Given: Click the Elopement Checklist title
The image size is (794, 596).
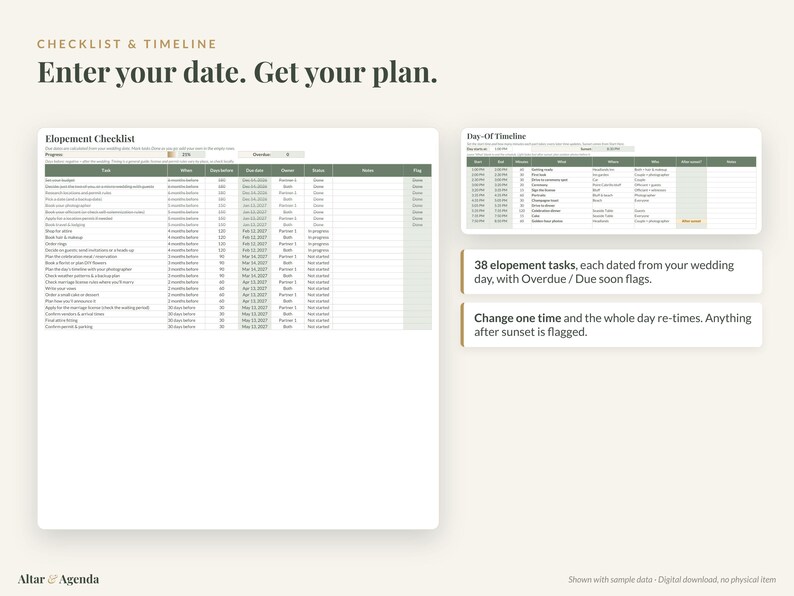Looking at the screenshot, I should coord(90,139).
